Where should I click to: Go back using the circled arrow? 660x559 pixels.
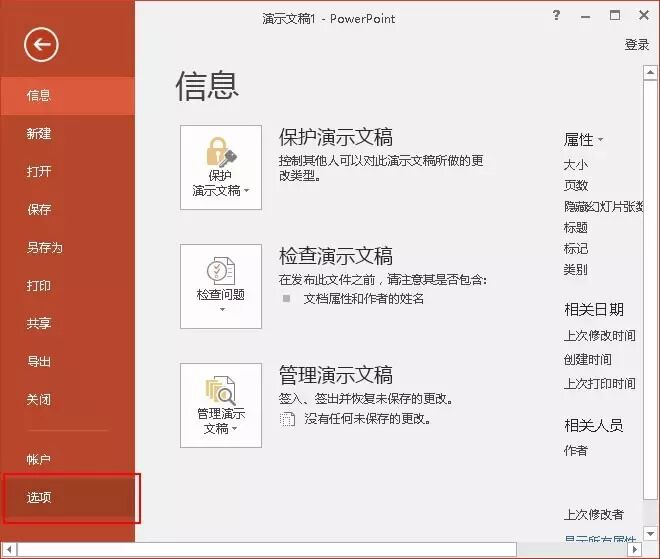(x=41, y=44)
